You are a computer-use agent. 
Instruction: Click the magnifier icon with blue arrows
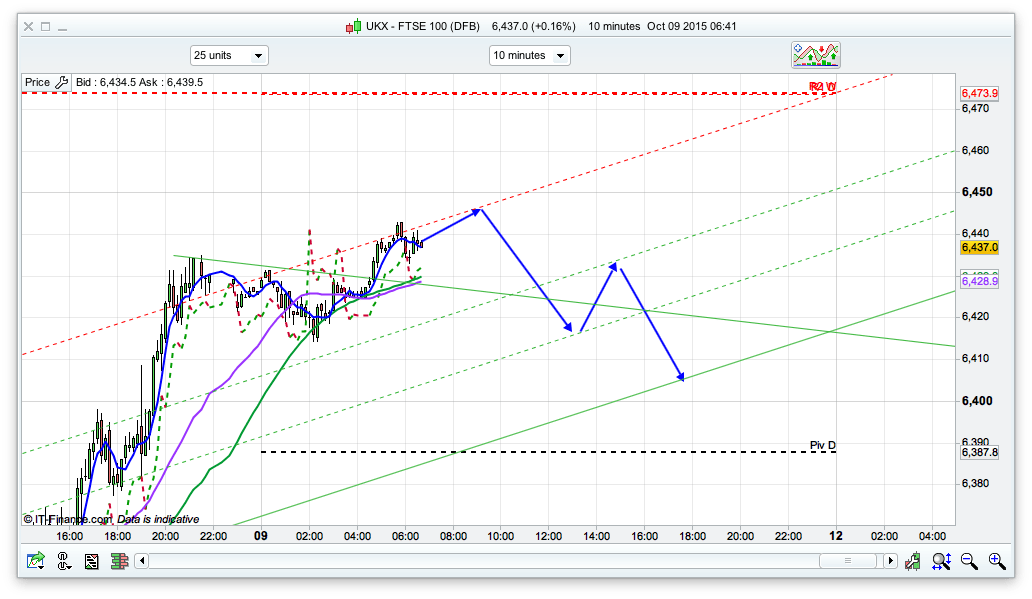(x=940, y=561)
